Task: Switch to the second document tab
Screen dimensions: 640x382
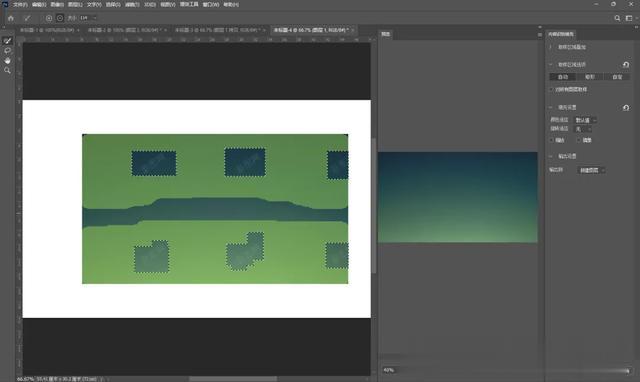Action: (x=124, y=30)
